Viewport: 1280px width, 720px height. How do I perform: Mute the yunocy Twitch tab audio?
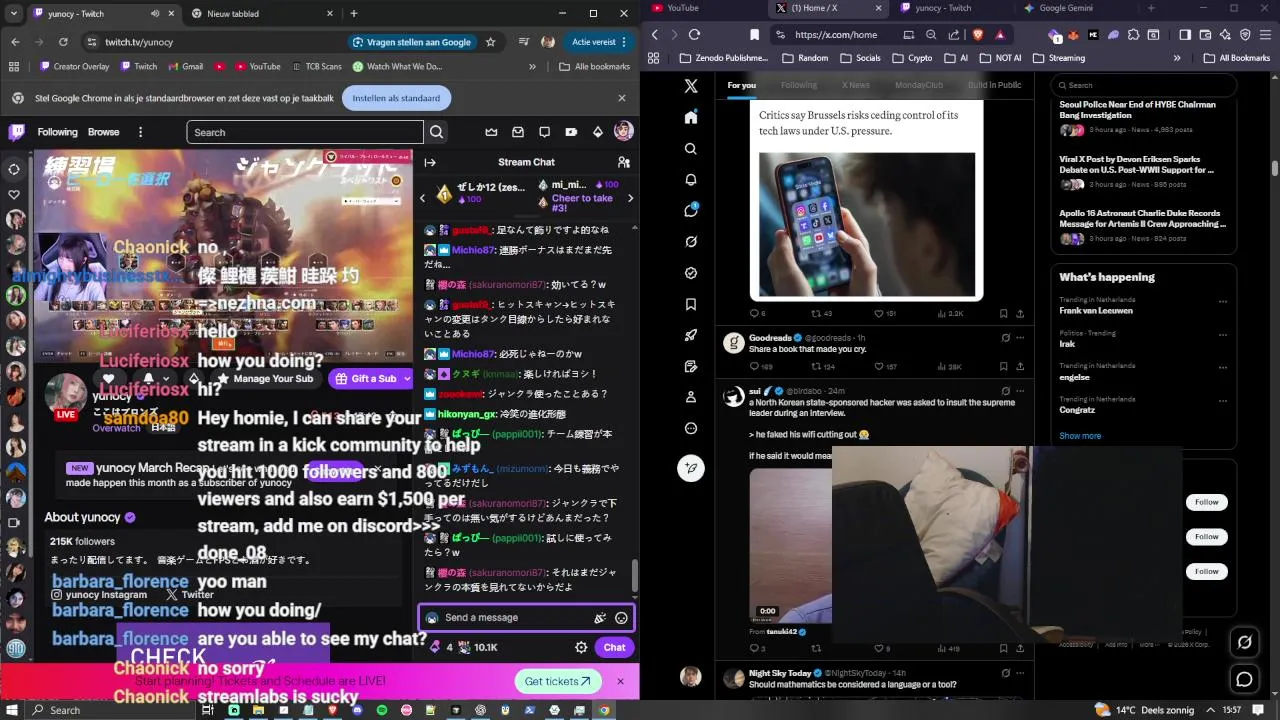tap(155, 13)
